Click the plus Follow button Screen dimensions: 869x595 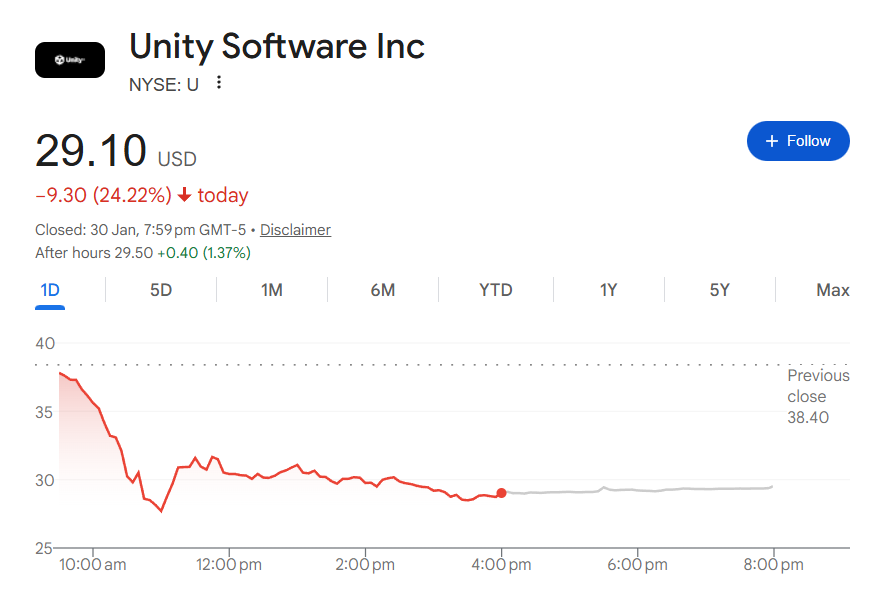pyautogui.click(x=798, y=141)
